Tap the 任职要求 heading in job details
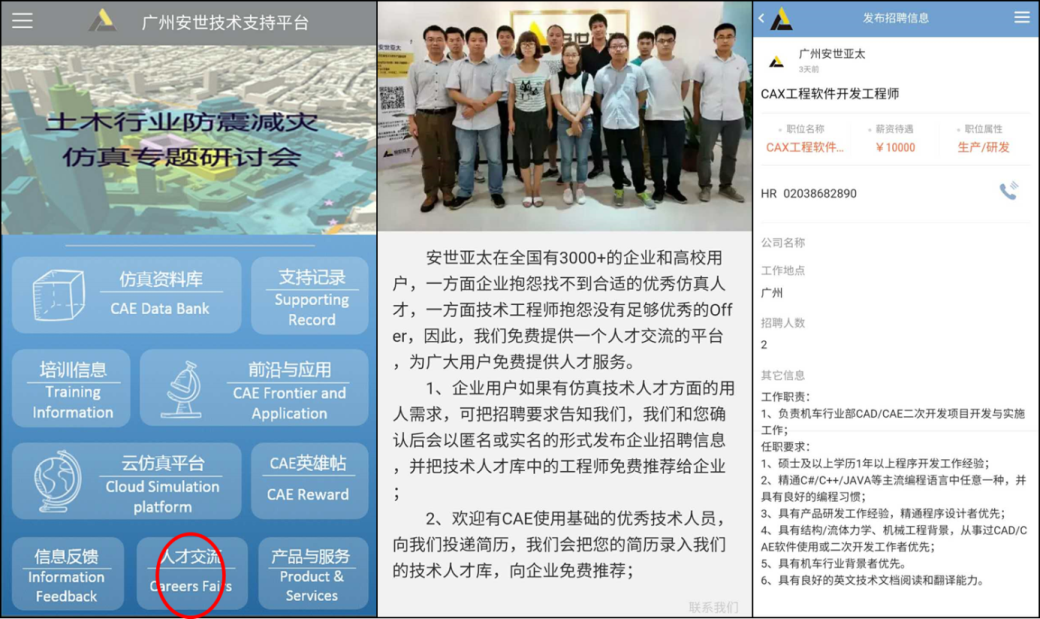The height and width of the screenshot is (619, 1040). tap(785, 447)
